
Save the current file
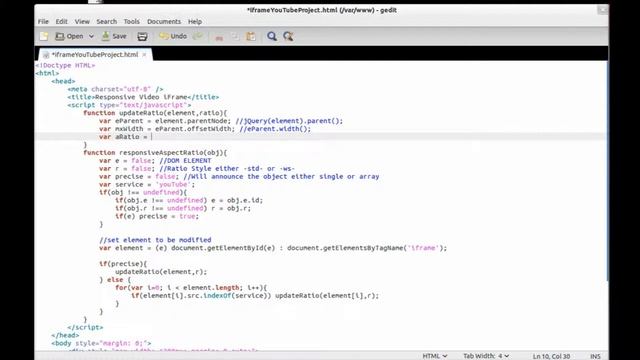(x=114, y=36)
